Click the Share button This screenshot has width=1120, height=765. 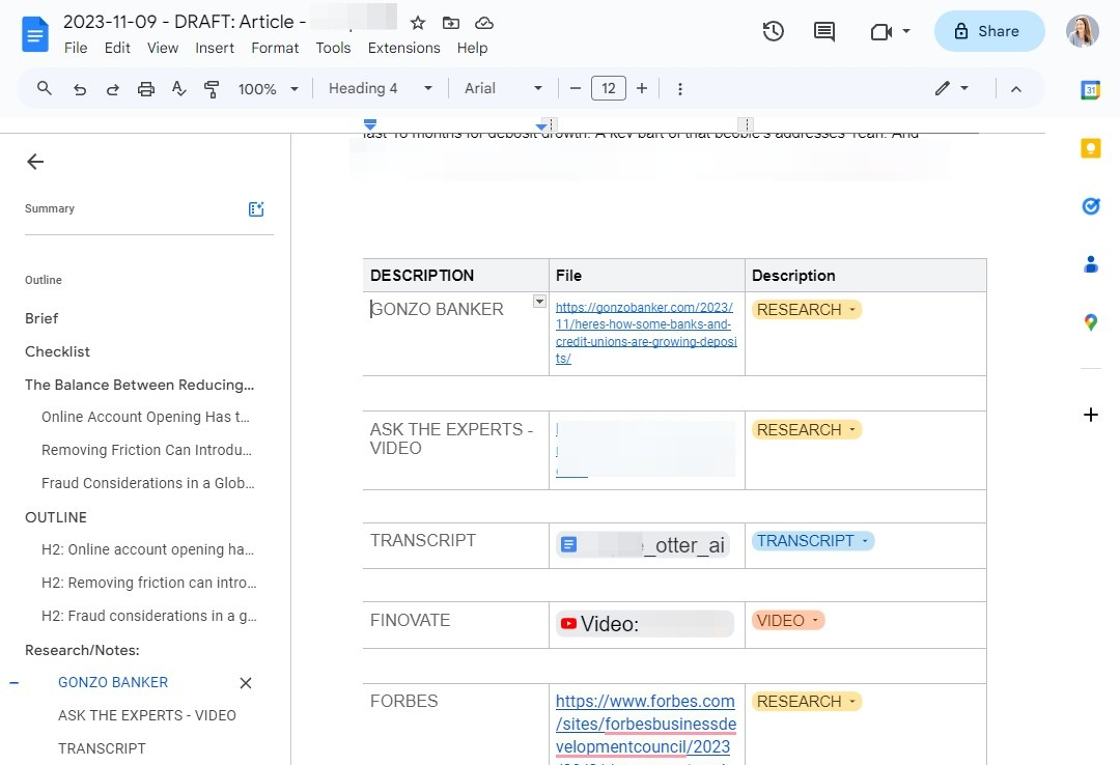[x=988, y=31]
